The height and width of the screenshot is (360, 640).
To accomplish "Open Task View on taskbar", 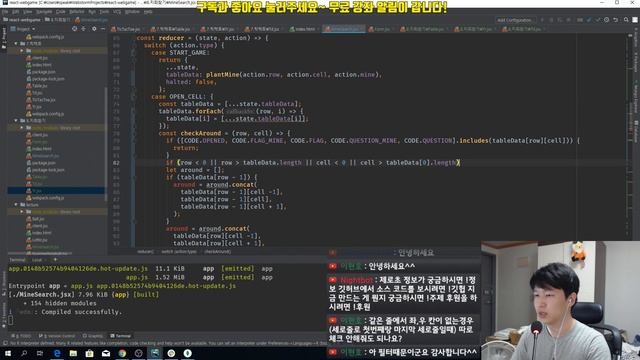I will [x=40, y=353].
